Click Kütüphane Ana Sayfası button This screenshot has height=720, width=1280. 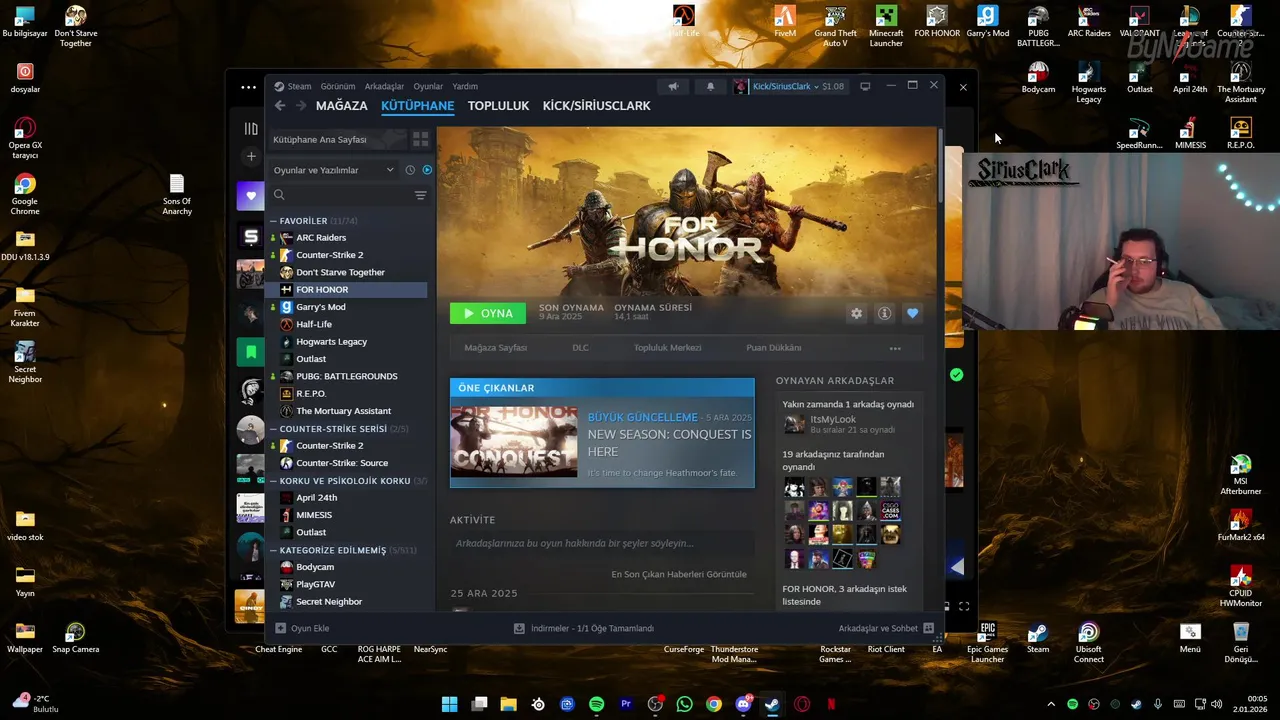coord(337,139)
